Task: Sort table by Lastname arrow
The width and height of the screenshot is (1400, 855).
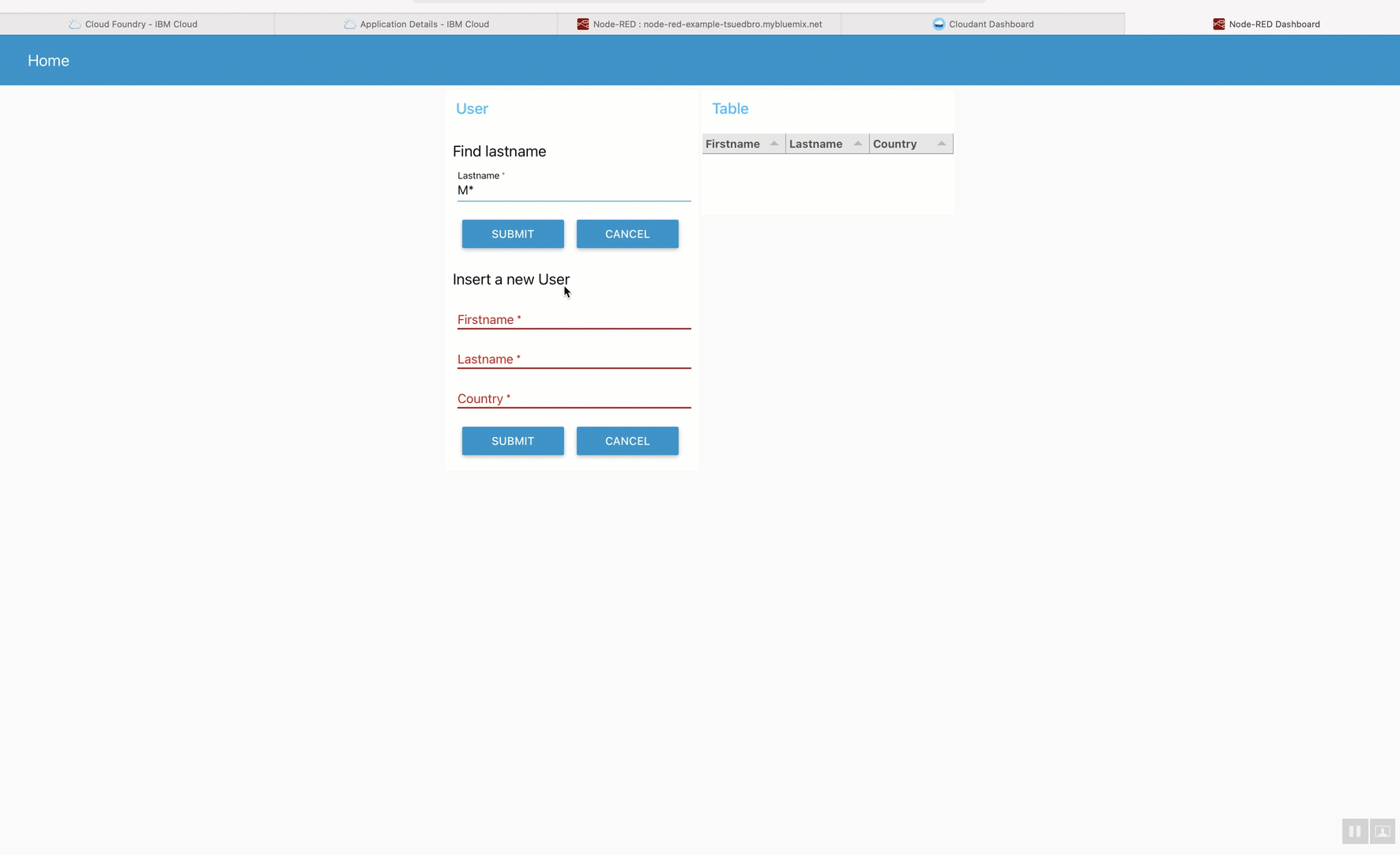Action: [858, 143]
